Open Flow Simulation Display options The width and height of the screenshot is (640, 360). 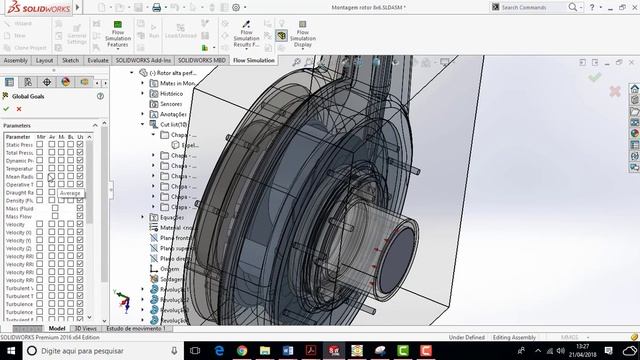(x=302, y=34)
